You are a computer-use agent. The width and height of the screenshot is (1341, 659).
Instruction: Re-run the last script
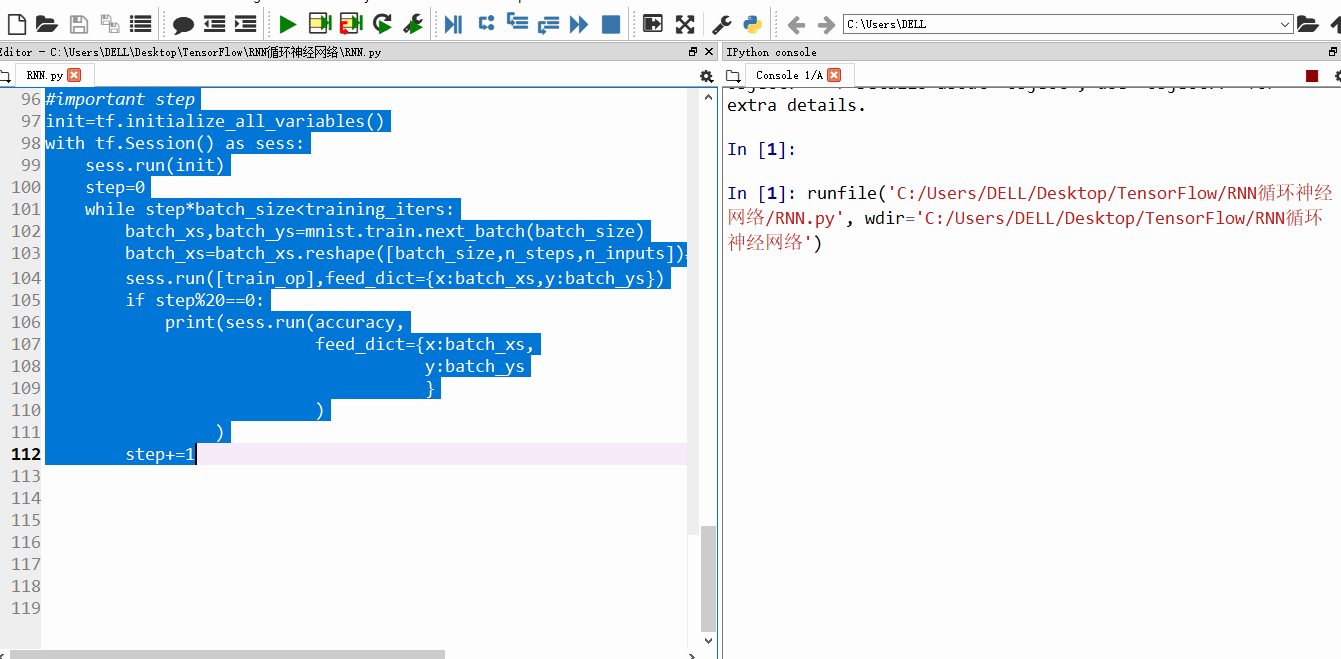382,24
